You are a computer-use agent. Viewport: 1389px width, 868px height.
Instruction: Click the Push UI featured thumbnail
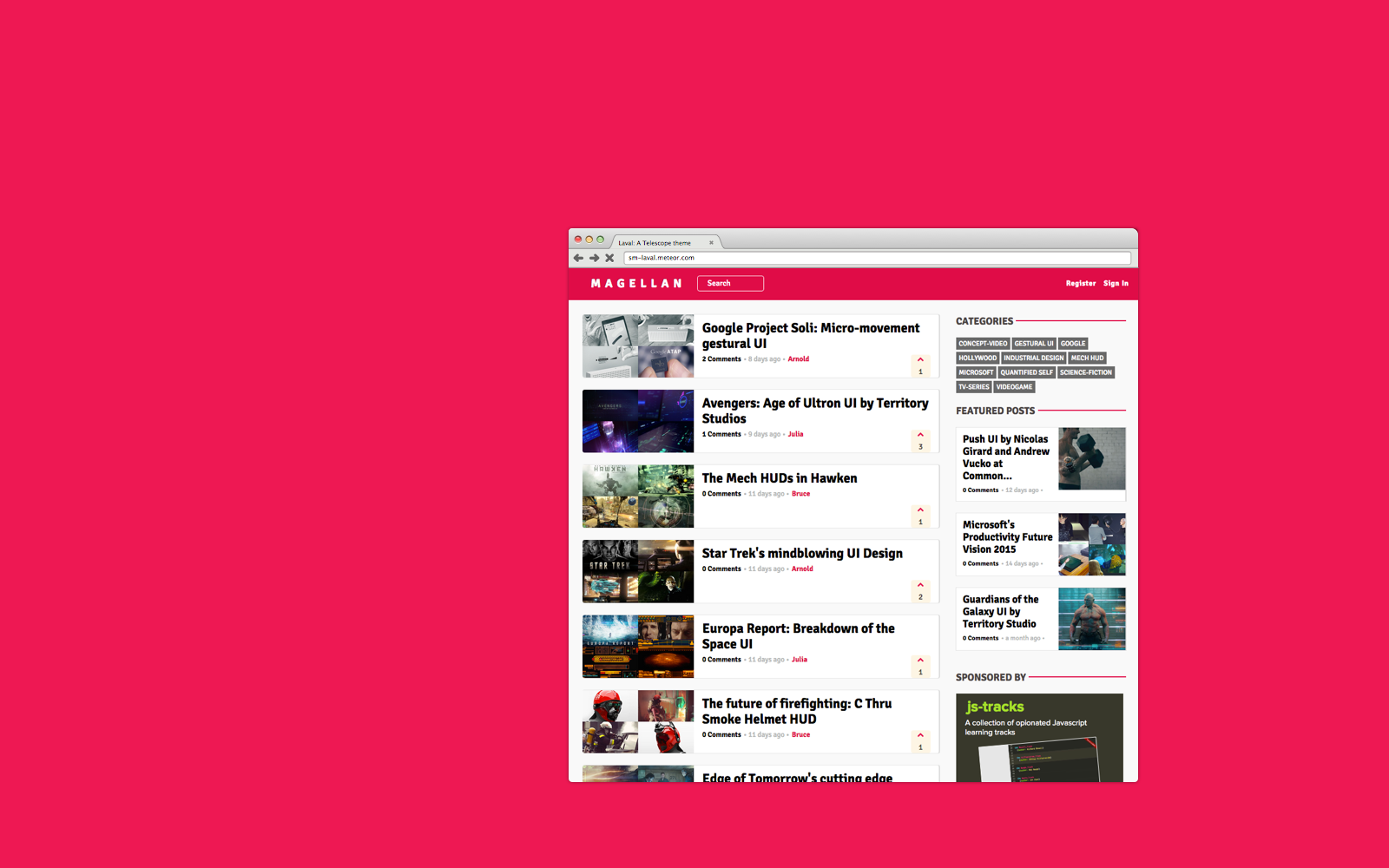[x=1092, y=458]
